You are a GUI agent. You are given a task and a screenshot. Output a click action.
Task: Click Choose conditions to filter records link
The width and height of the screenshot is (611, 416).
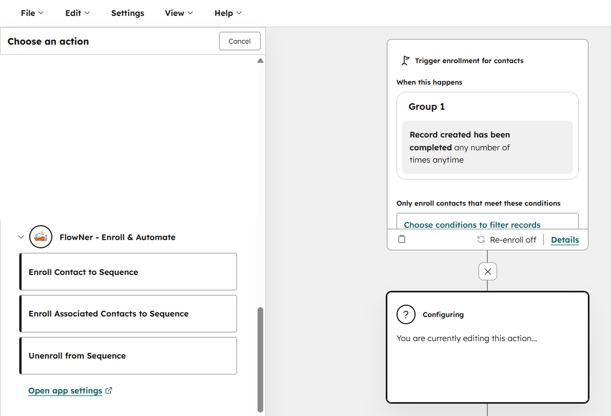click(472, 225)
